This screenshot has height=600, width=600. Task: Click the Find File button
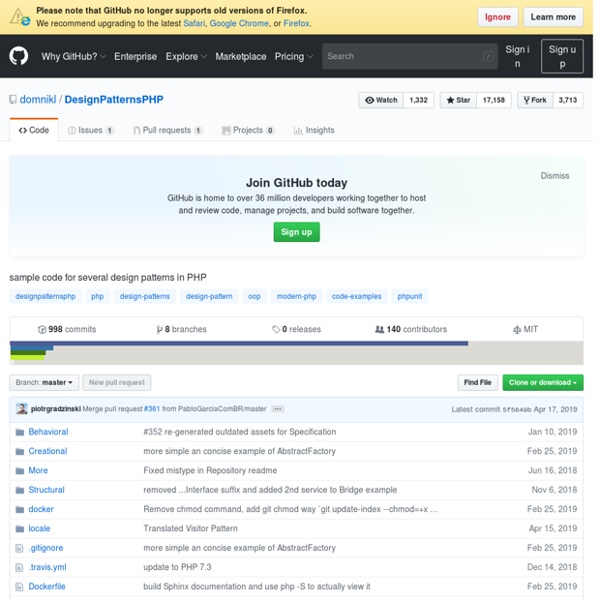point(478,382)
